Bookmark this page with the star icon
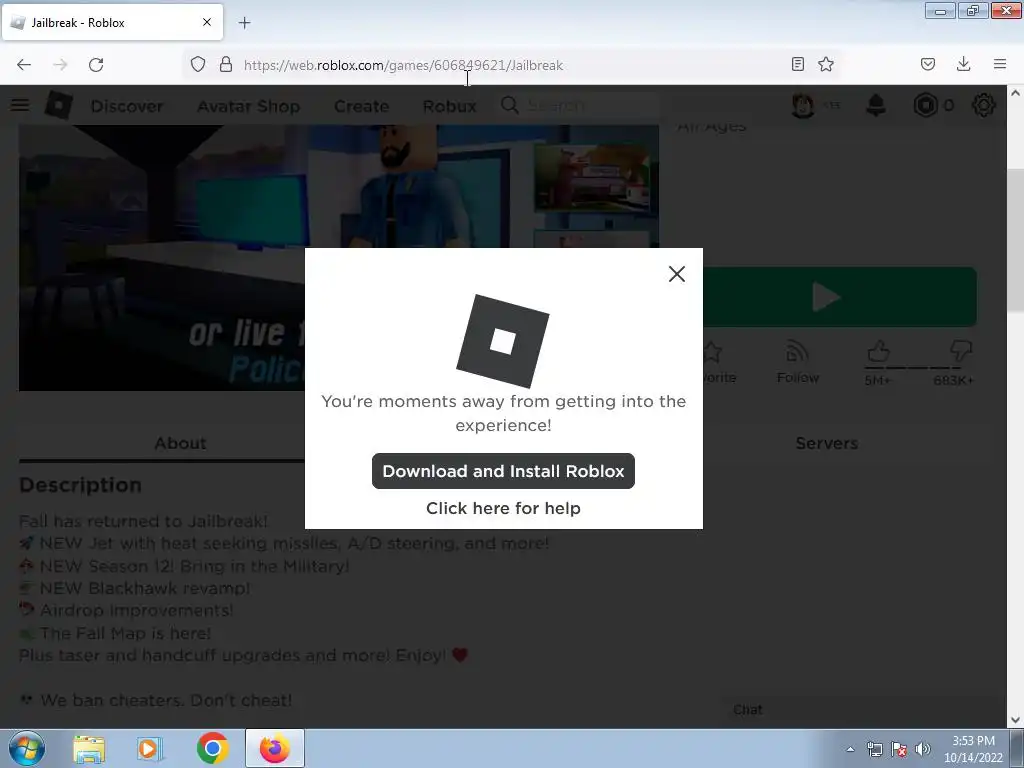This screenshot has width=1024, height=768. pyautogui.click(x=825, y=64)
